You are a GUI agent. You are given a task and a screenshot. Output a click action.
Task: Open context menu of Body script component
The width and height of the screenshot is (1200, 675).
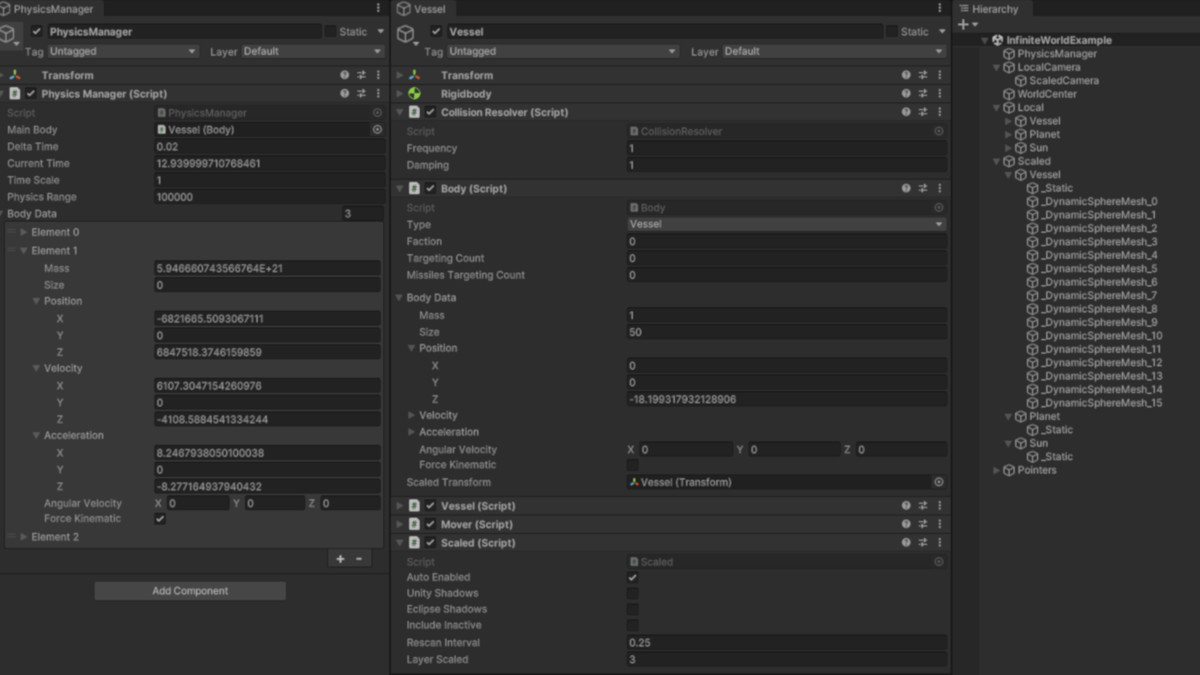coord(940,188)
